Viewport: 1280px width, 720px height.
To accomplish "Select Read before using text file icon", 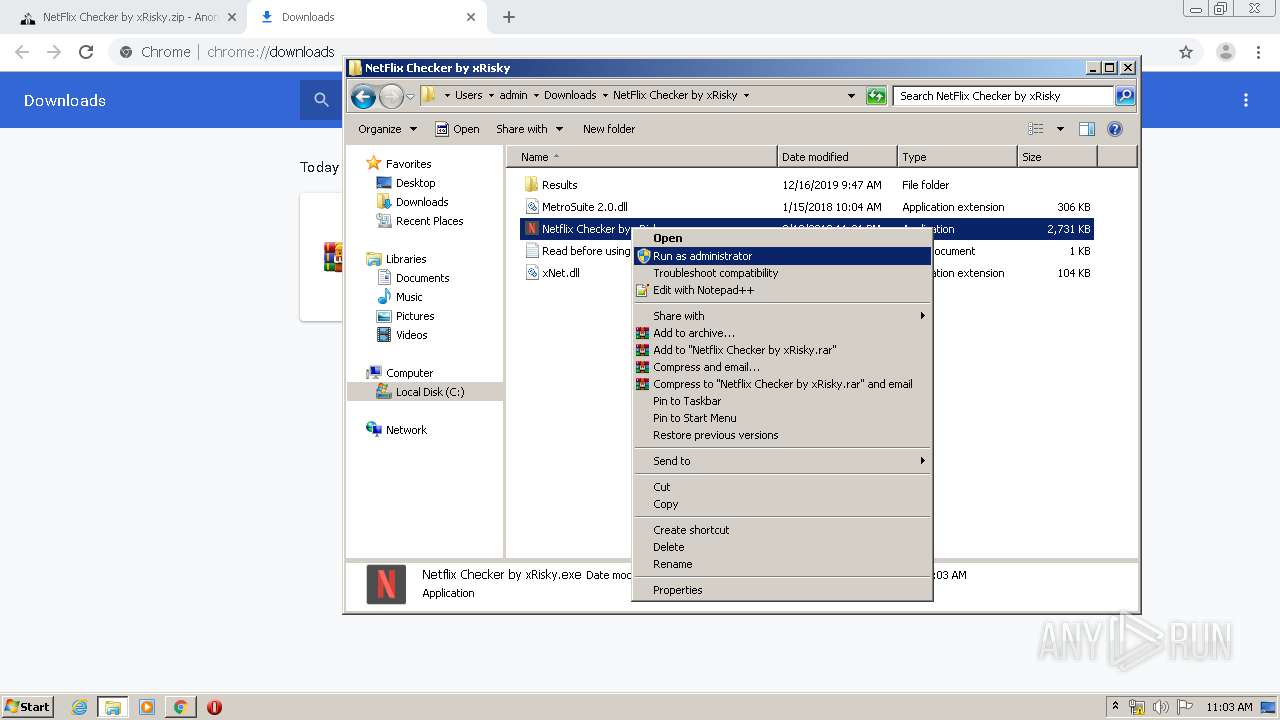I will tap(532, 251).
